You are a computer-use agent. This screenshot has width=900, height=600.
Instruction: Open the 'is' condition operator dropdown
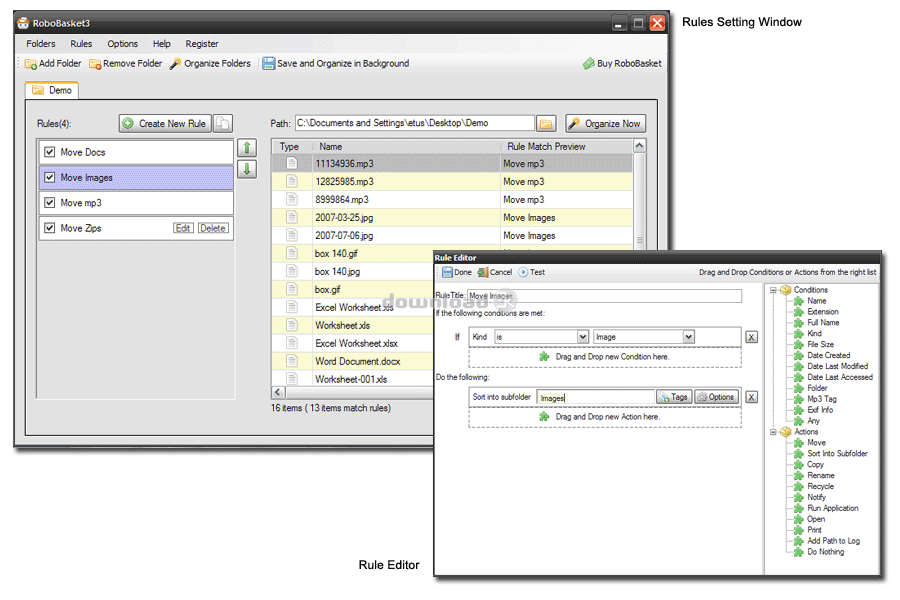click(583, 337)
